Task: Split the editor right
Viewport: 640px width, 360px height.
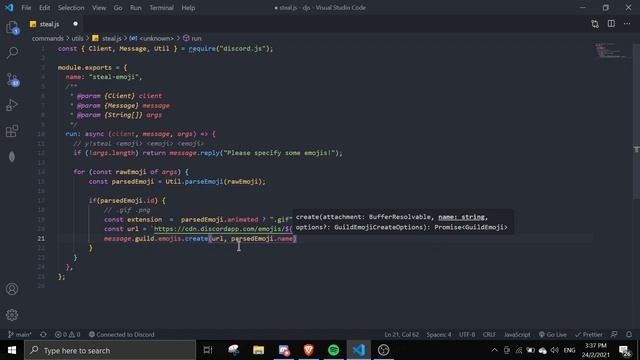Action: [611, 24]
